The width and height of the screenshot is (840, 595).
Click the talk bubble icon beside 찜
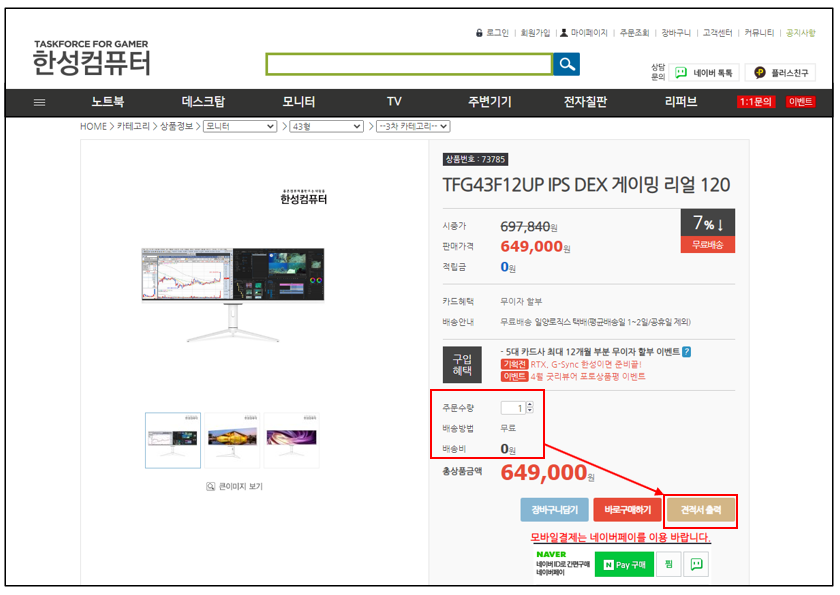coord(697,565)
